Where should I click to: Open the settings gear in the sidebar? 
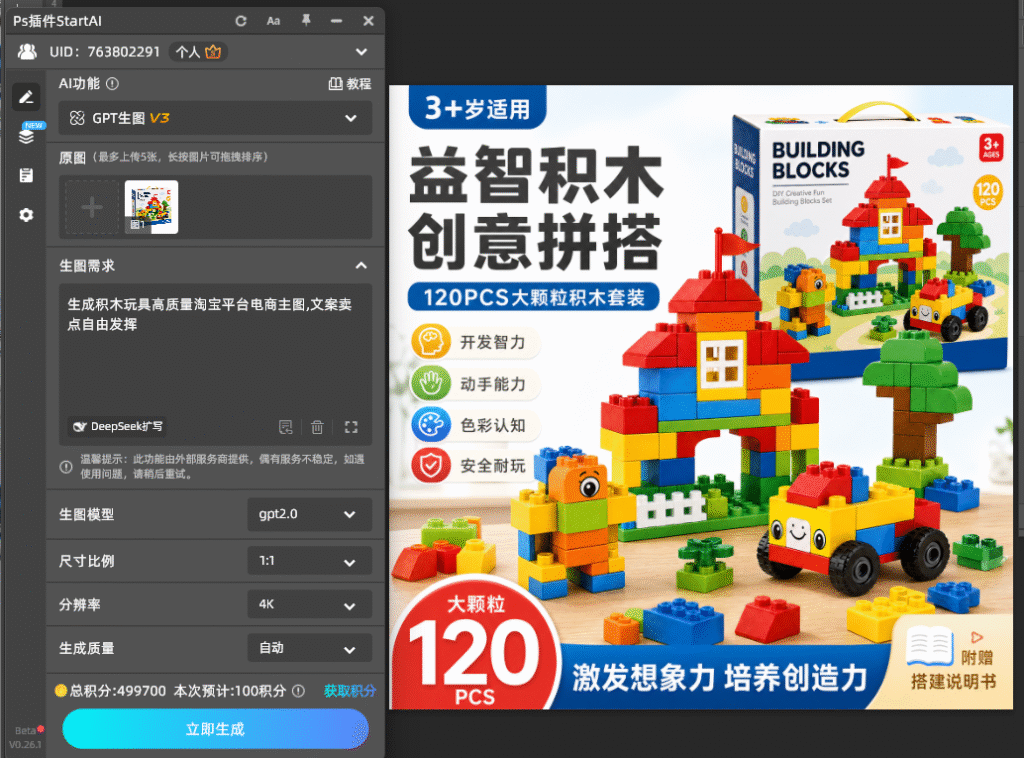26,215
